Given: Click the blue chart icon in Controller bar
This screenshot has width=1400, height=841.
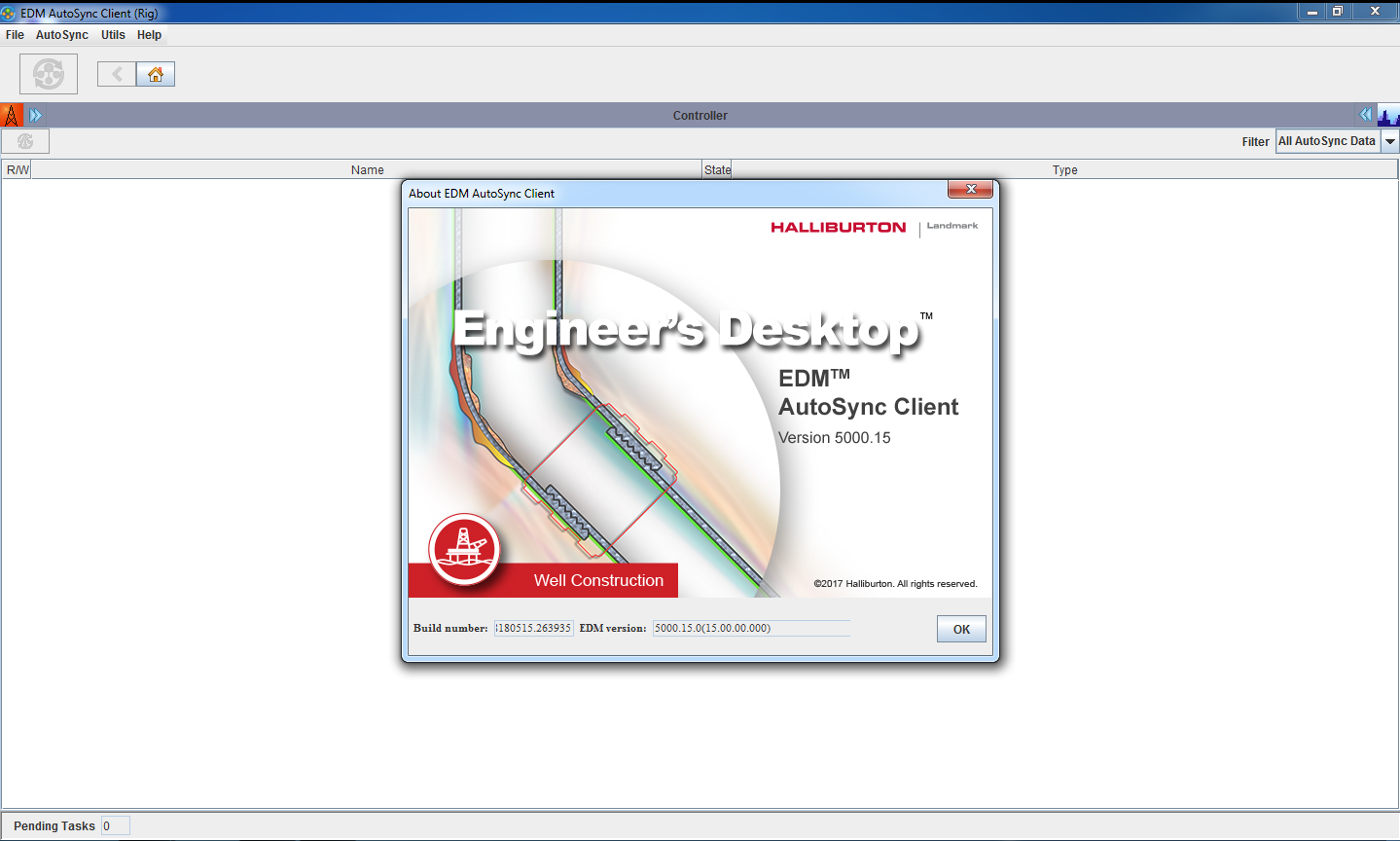Looking at the screenshot, I should click(x=1388, y=115).
